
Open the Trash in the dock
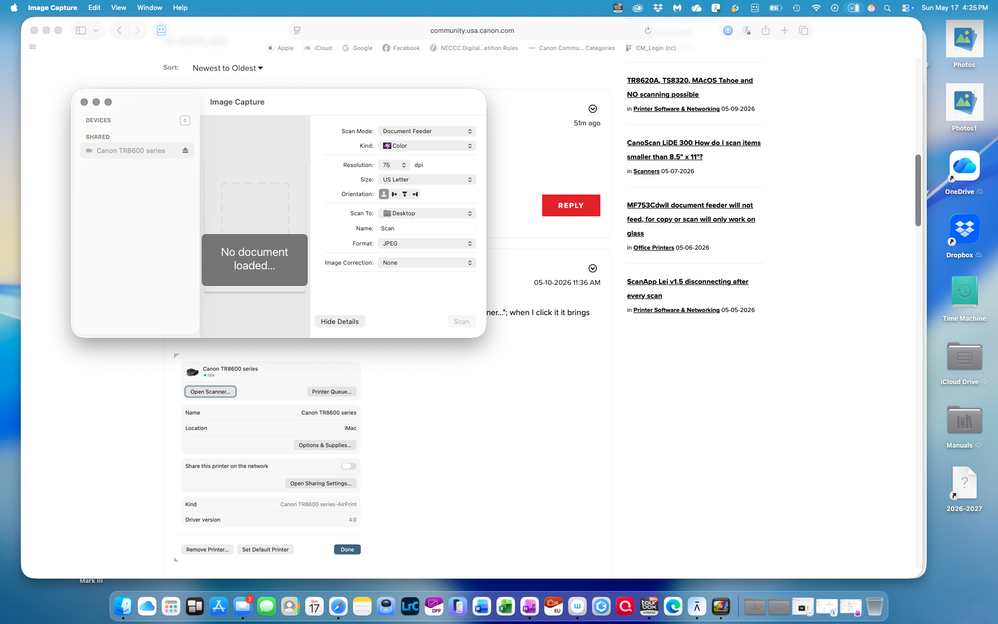875,606
